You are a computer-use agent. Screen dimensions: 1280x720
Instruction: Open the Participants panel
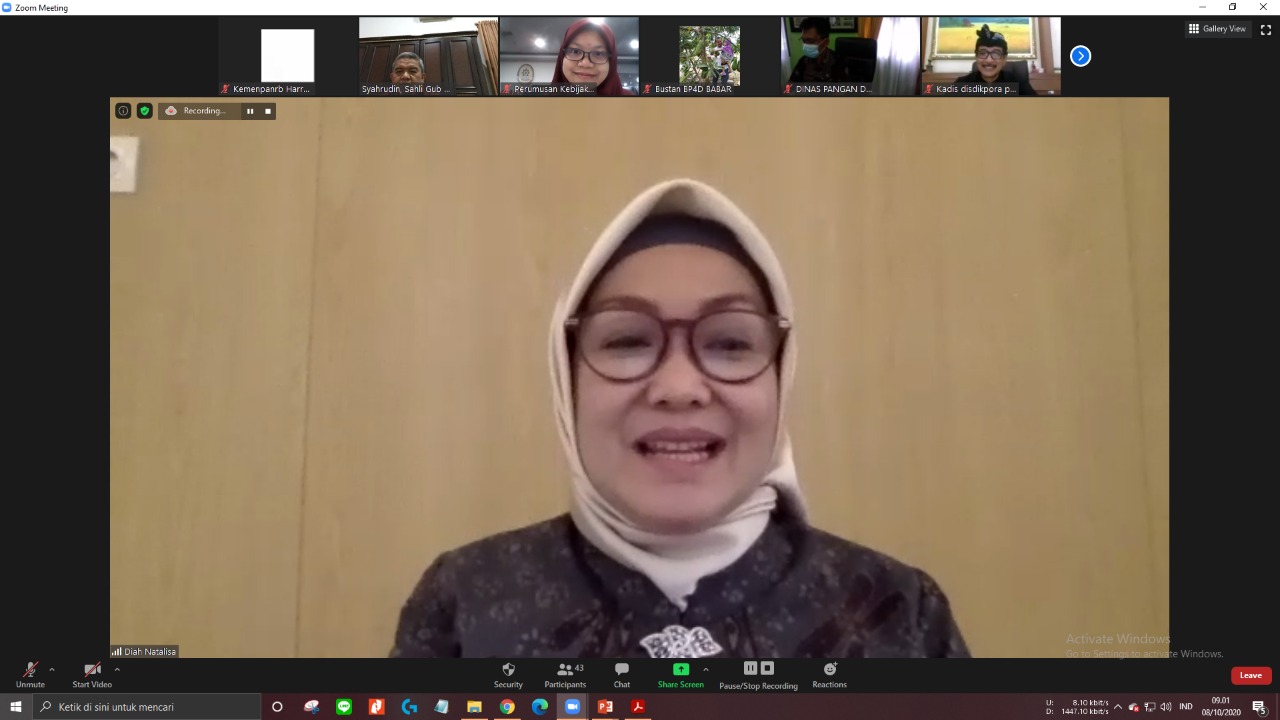[x=565, y=675]
